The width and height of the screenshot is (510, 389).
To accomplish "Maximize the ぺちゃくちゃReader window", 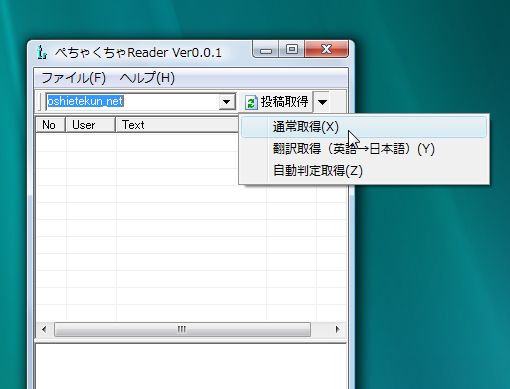I will click(292, 50).
